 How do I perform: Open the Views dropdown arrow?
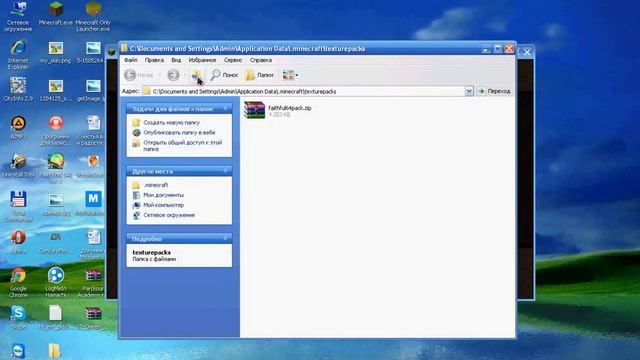[297, 75]
